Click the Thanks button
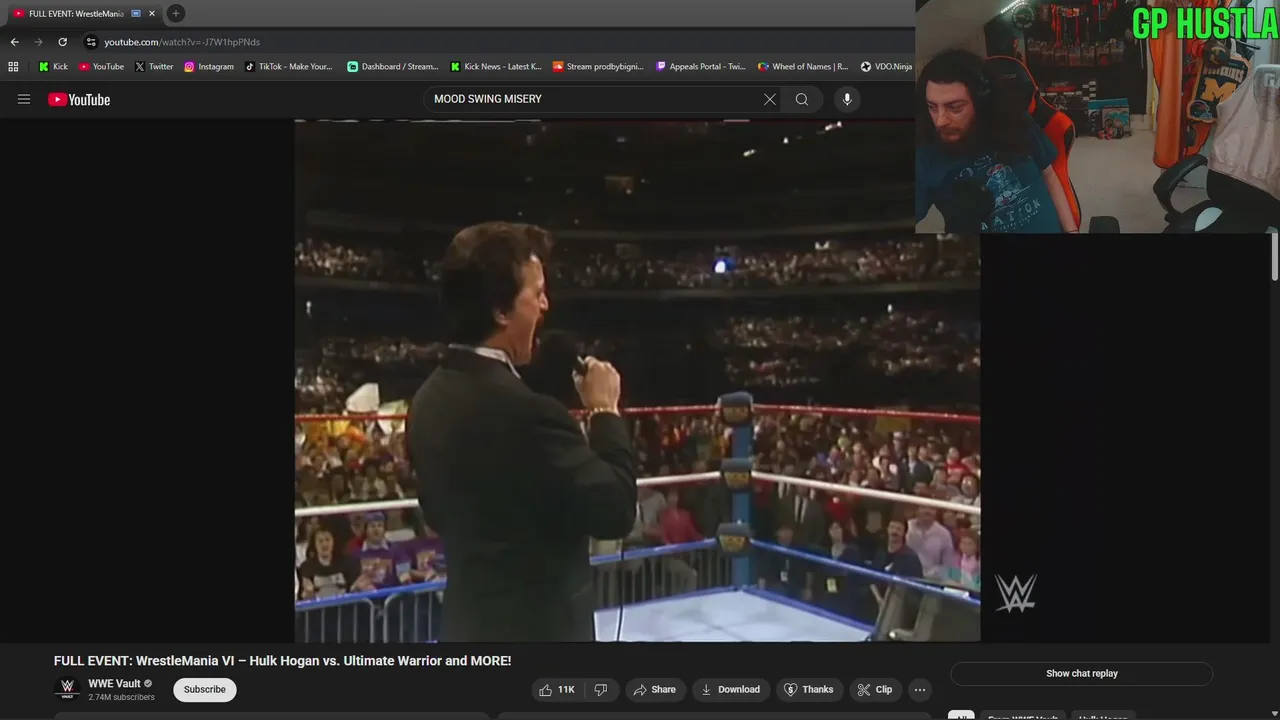The width and height of the screenshot is (1280, 720). [x=809, y=690]
